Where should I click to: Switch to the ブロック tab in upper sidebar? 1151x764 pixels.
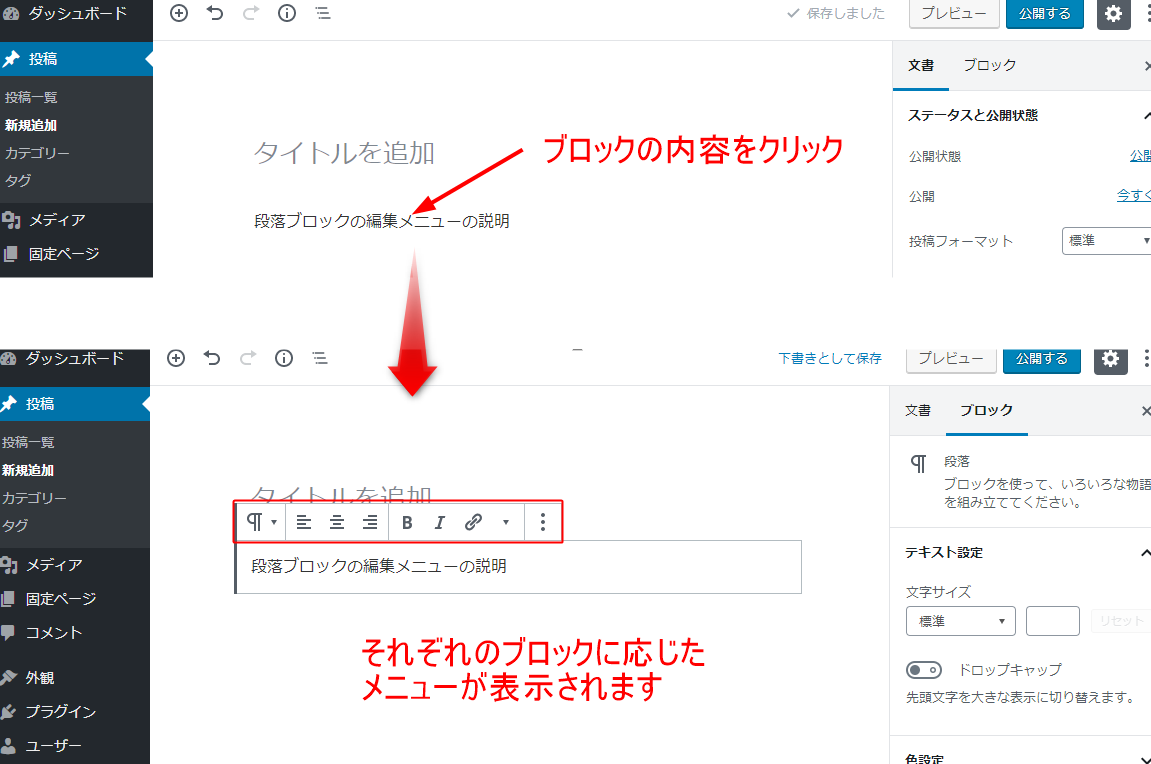click(989, 65)
